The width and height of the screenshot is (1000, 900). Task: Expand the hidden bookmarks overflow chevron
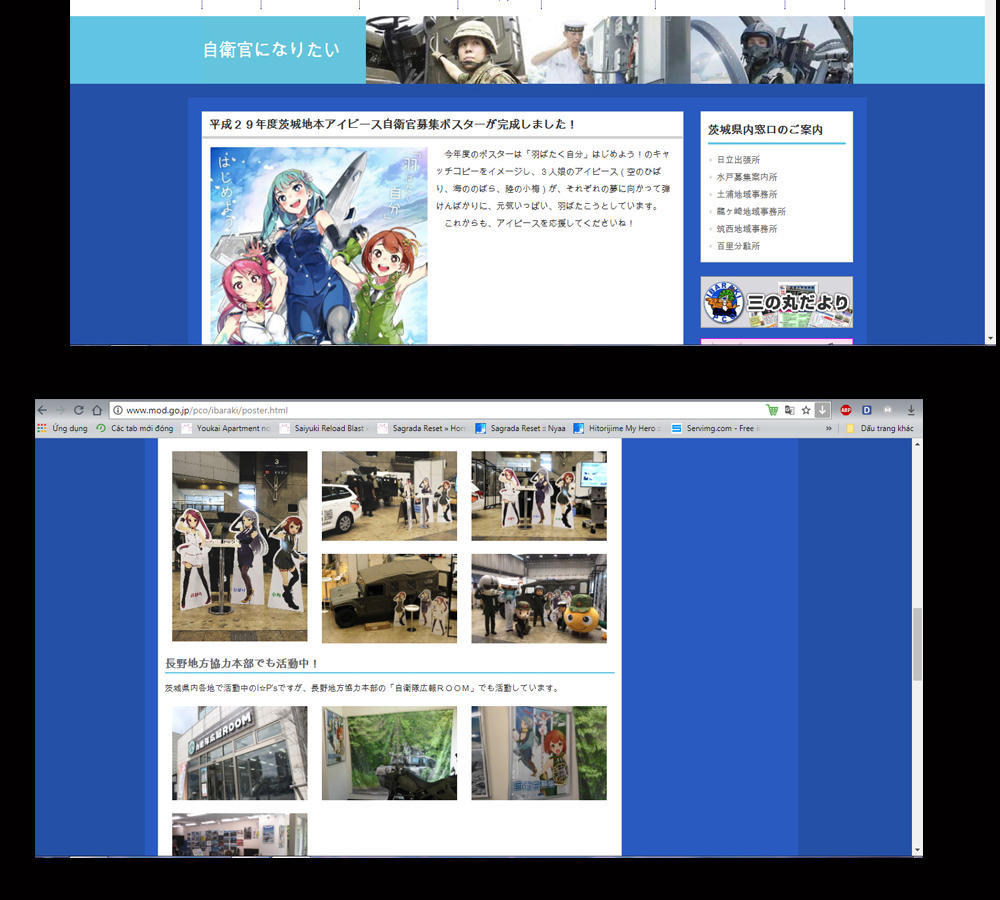(x=828, y=428)
